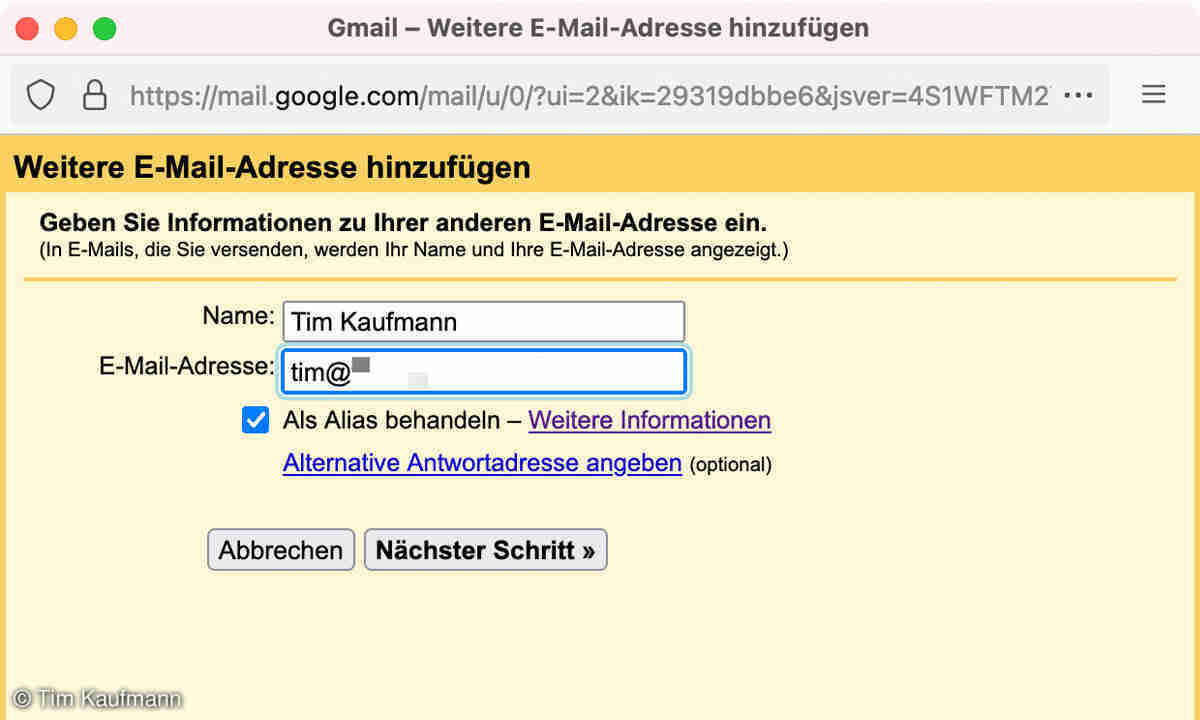Click the Name field containing Tim Kaufmann
The image size is (1200, 720).
484,322
